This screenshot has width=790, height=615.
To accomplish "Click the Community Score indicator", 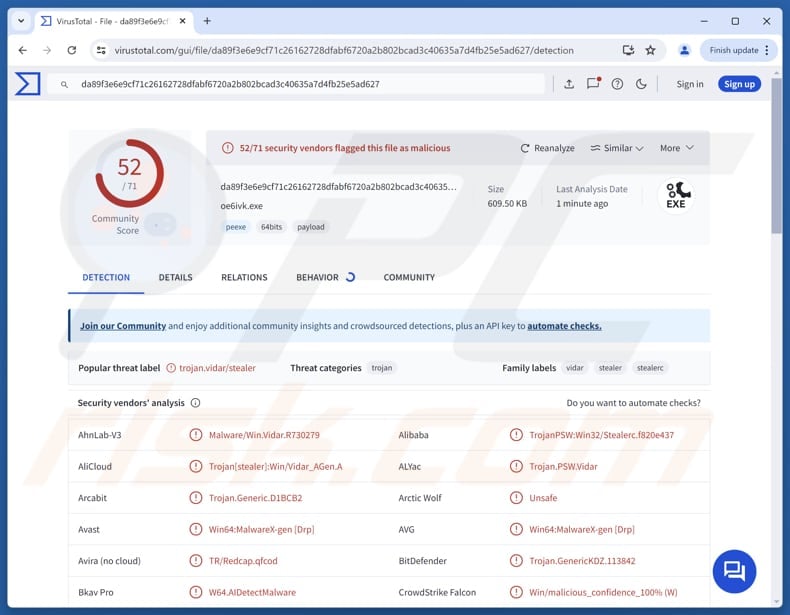I will (134, 224).
